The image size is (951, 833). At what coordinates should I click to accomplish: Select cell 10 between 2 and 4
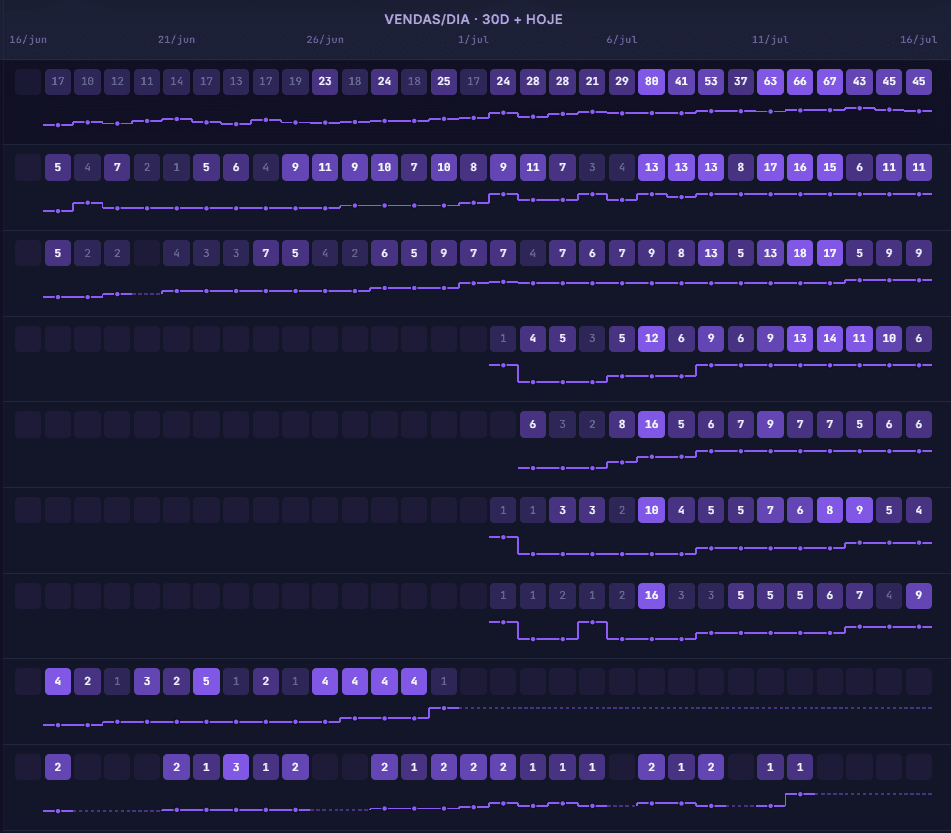651,510
